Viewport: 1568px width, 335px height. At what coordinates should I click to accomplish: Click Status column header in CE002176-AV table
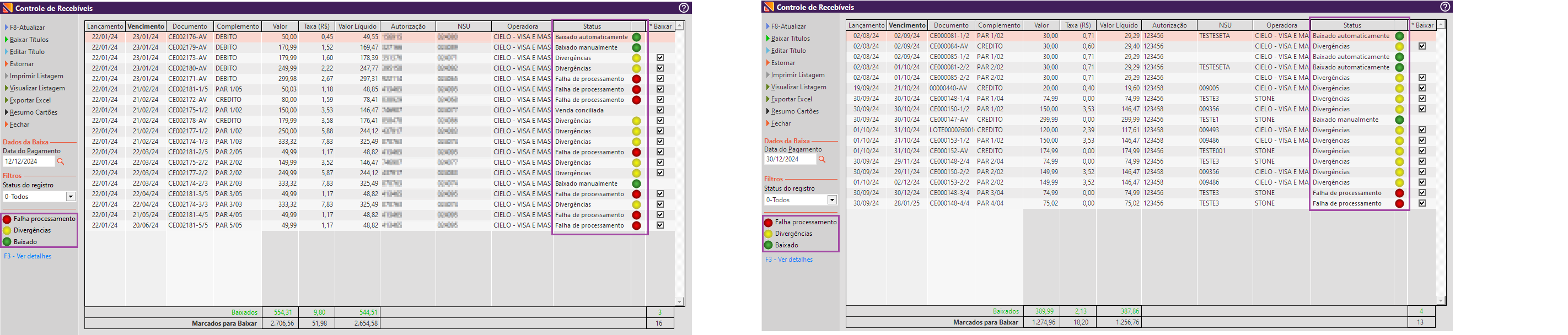(592, 26)
